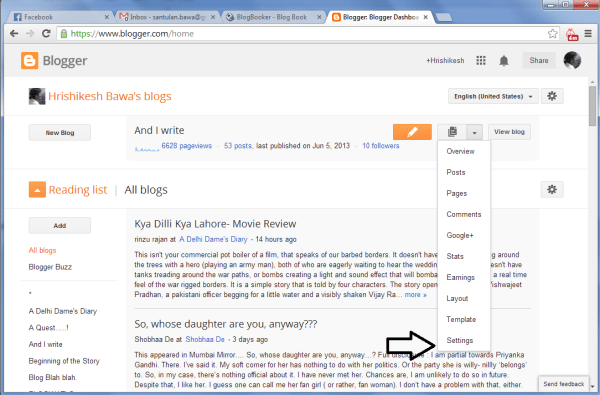Screen dimensions: 600x395
Task: Click the orange Blogger logo
Action: coord(29,60)
